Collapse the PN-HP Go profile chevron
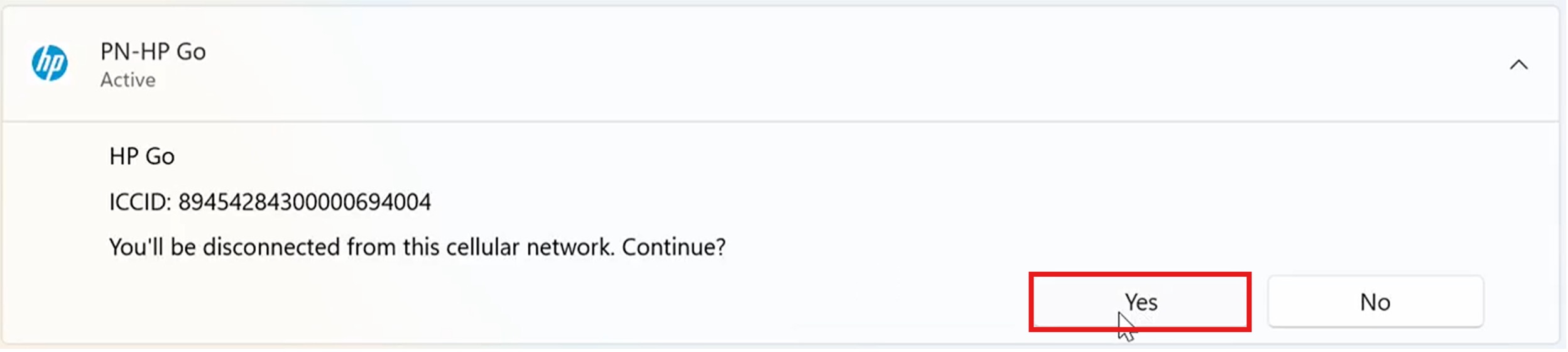1568x352 pixels. (x=1518, y=65)
